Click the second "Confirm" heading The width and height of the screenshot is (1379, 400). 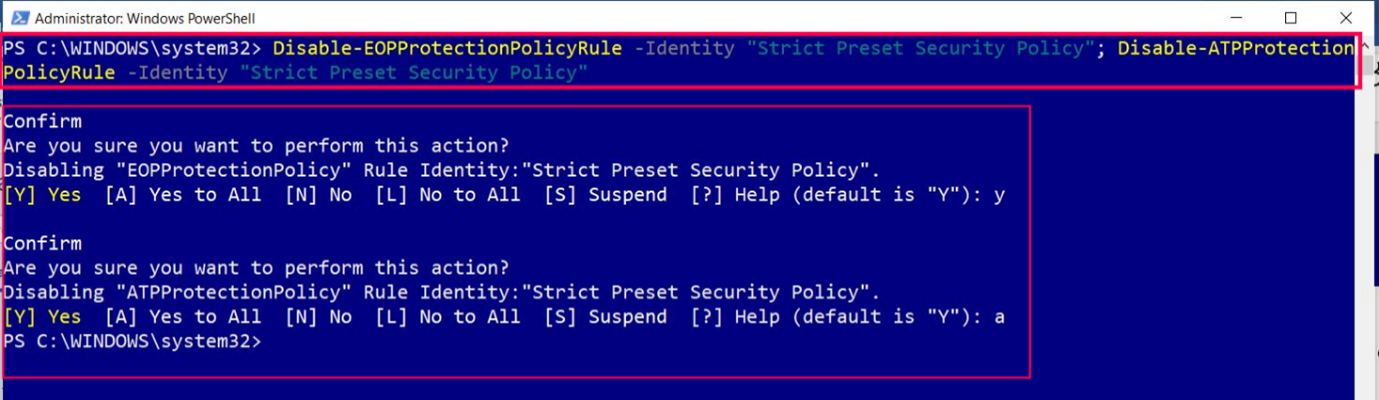[42, 244]
